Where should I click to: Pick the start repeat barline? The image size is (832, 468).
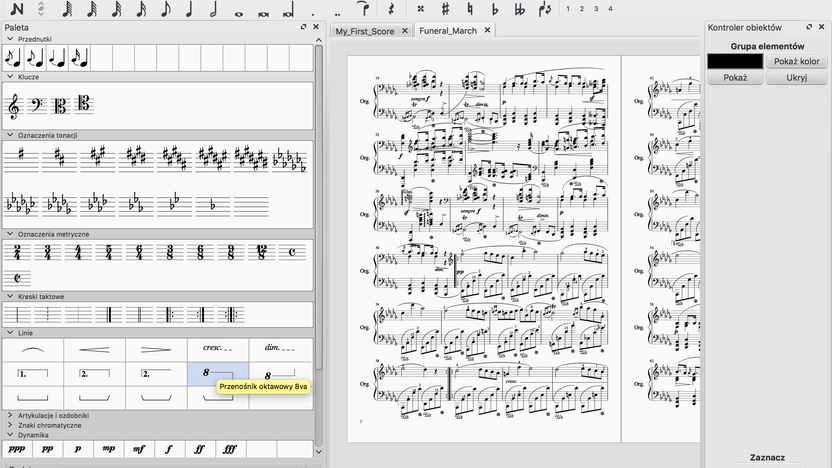point(170,315)
